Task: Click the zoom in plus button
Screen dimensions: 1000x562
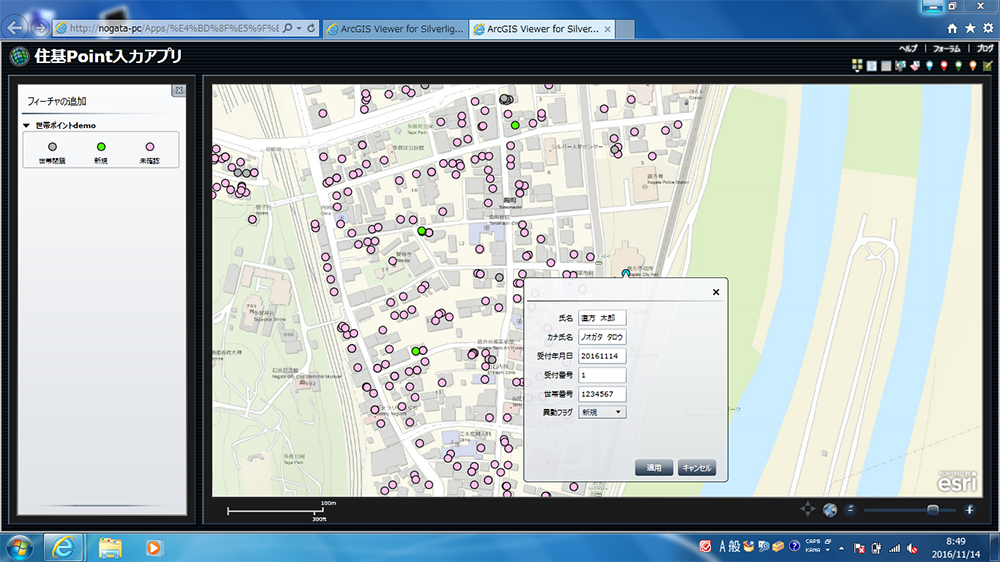Action: pyautogui.click(x=969, y=510)
